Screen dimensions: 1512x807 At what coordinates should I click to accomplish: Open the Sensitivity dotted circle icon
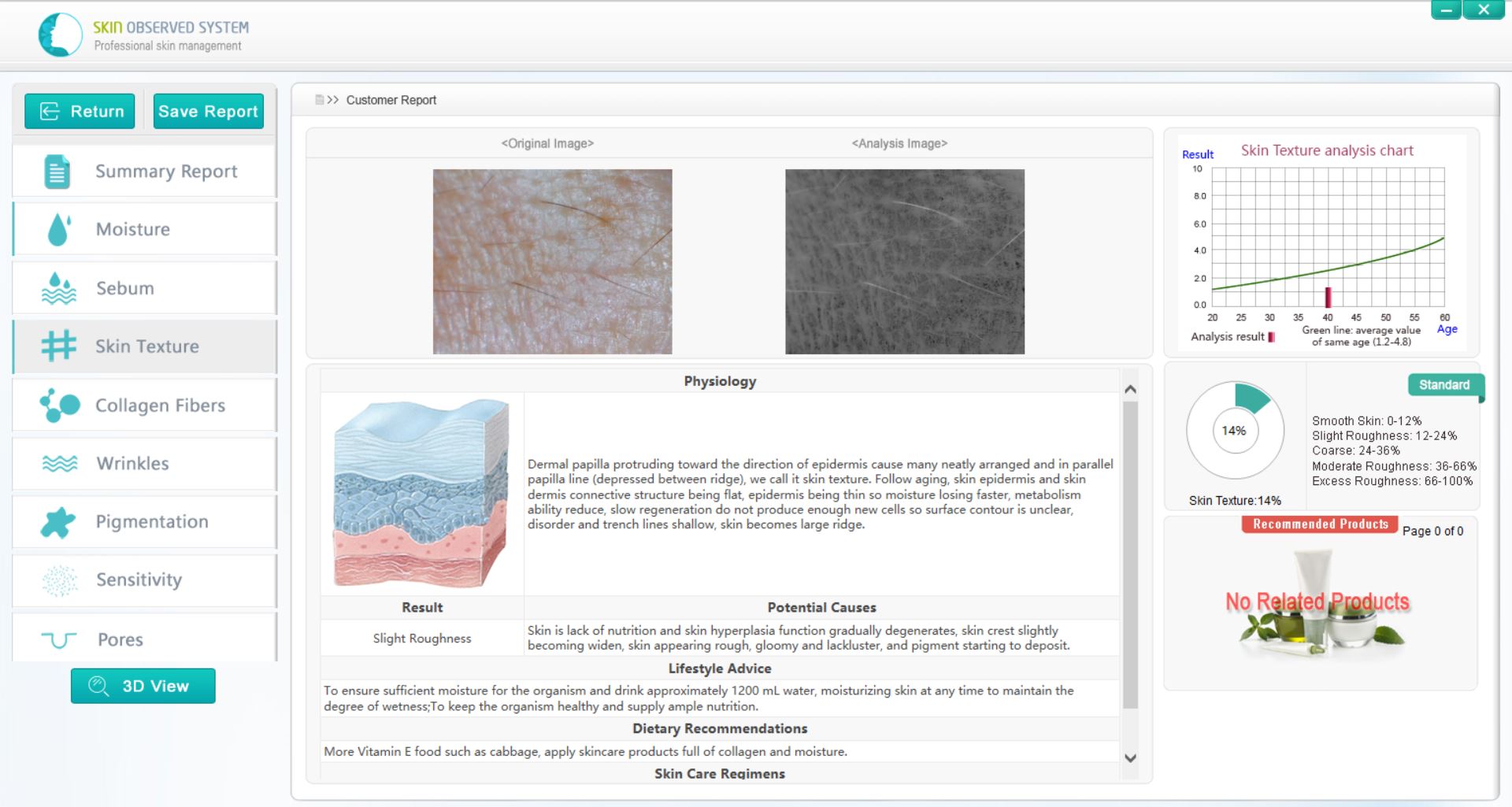click(x=59, y=580)
